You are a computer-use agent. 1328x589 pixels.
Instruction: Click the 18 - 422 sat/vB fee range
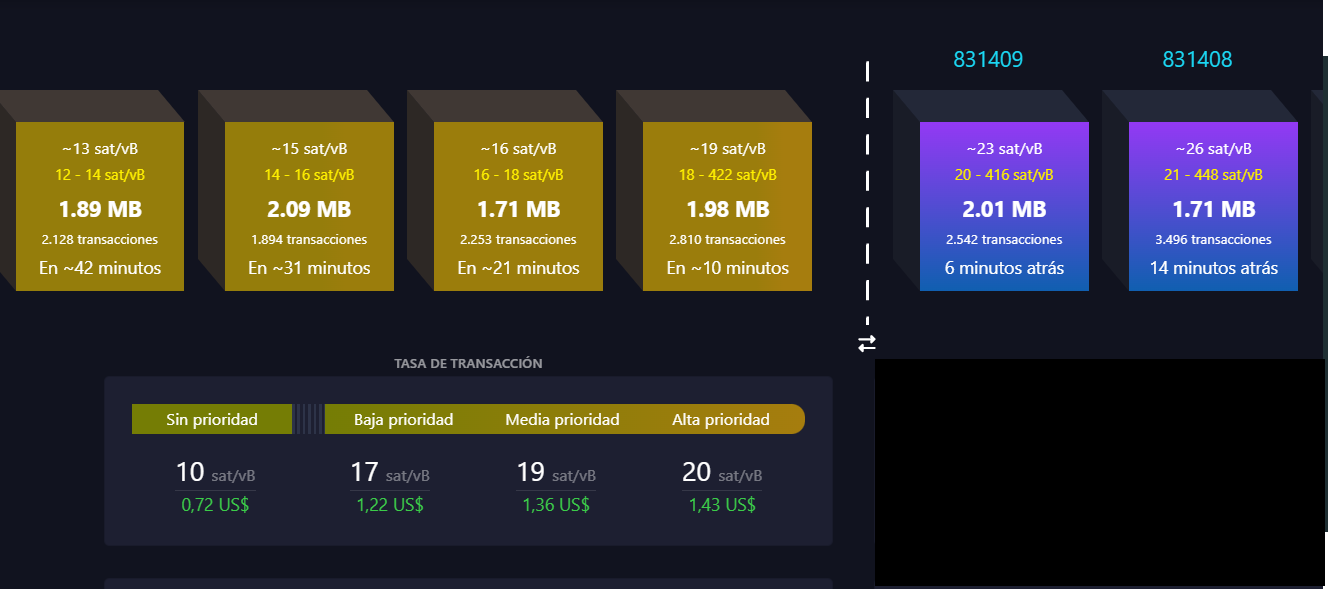coord(727,174)
